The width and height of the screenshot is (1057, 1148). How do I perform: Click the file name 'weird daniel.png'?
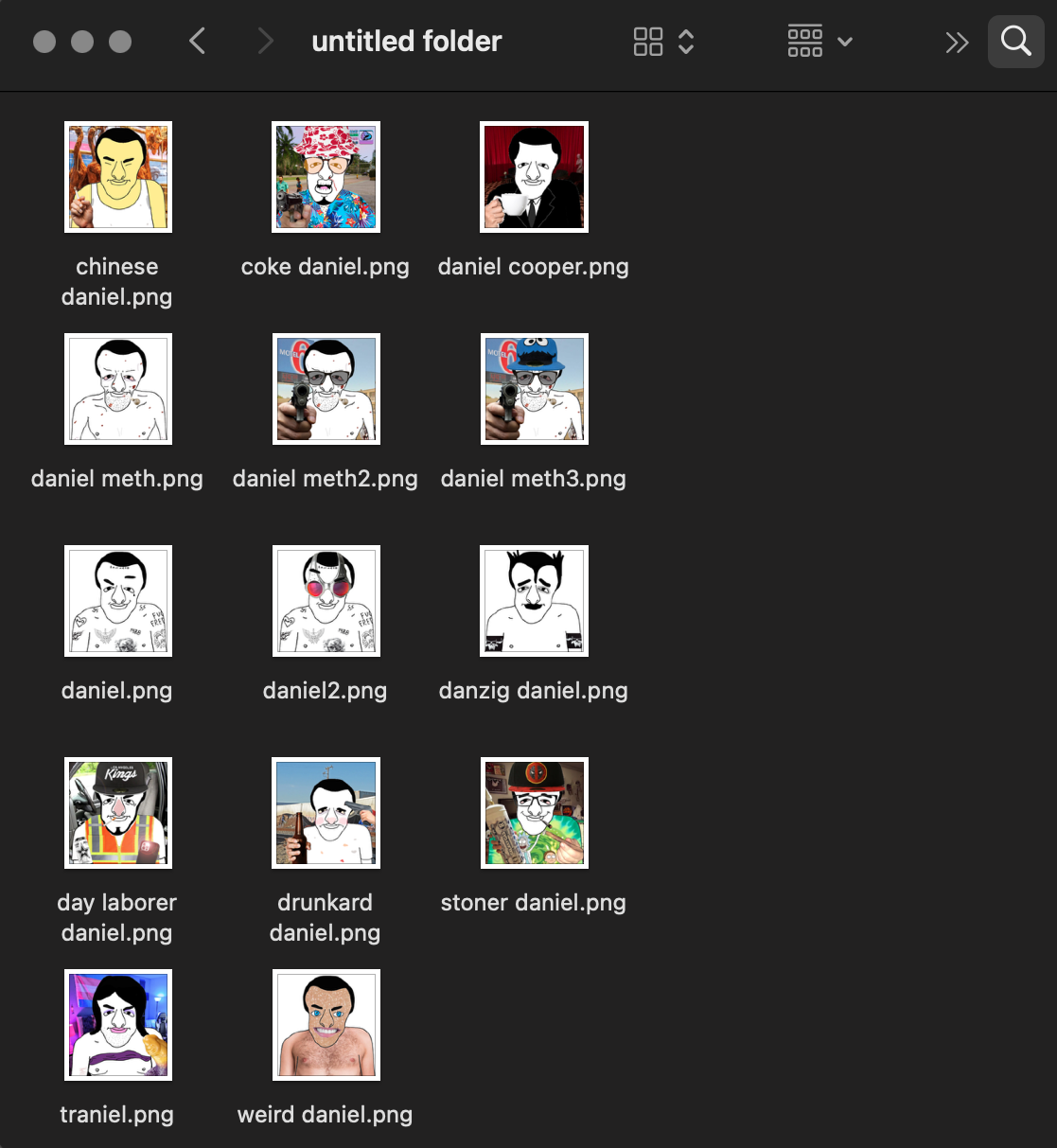pyautogui.click(x=326, y=1115)
